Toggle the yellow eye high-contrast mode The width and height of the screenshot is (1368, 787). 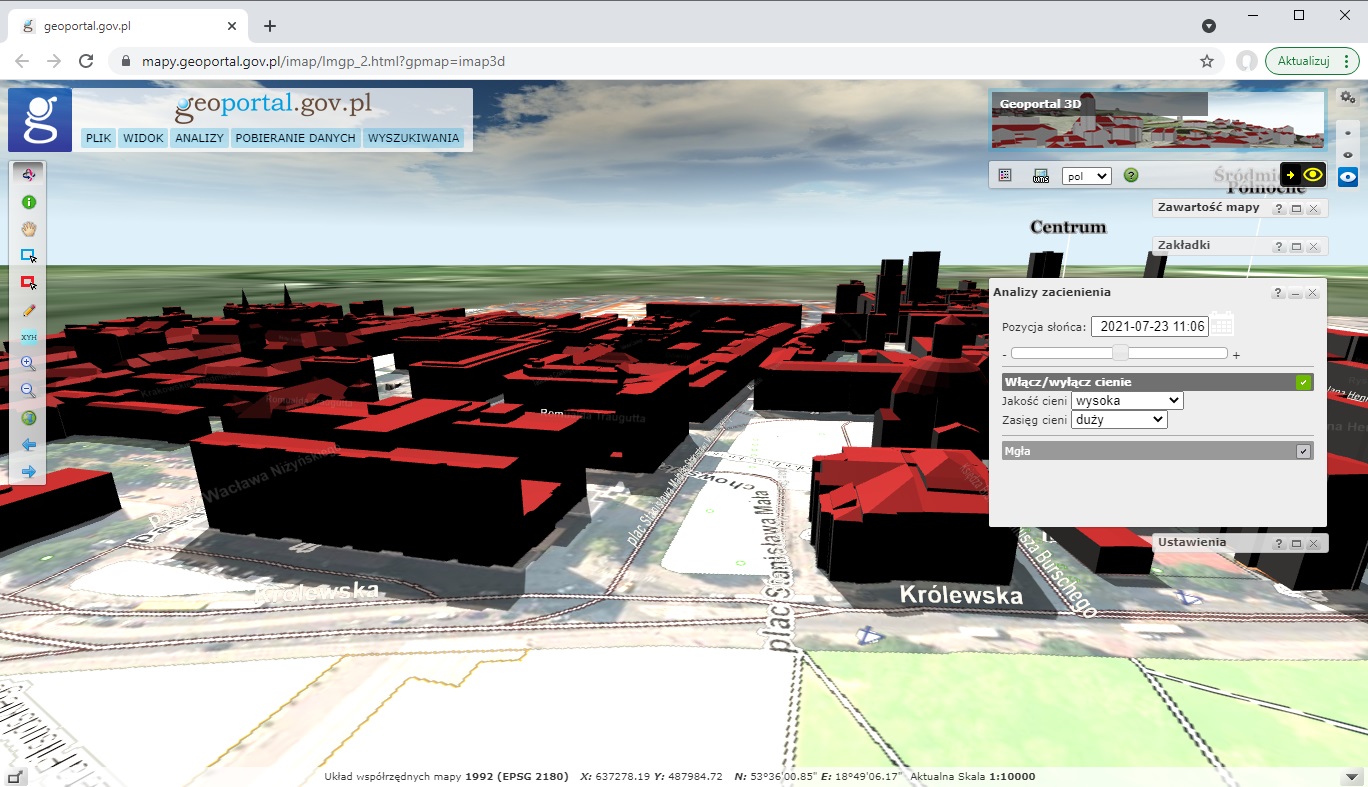[x=1313, y=175]
